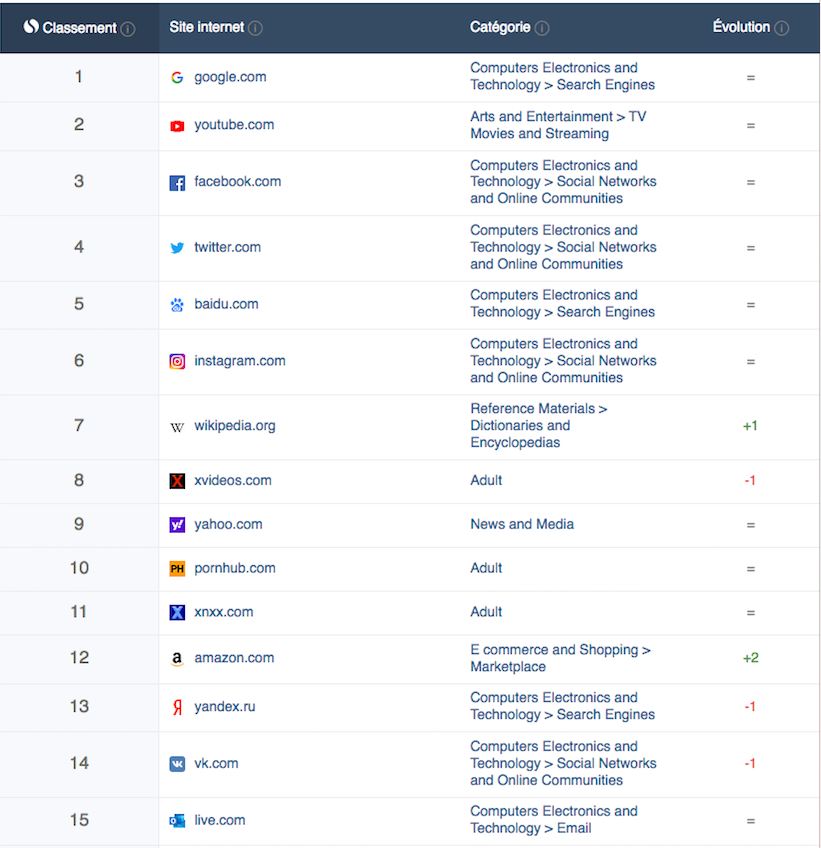Click info icon next to Classement header

[x=128, y=29]
